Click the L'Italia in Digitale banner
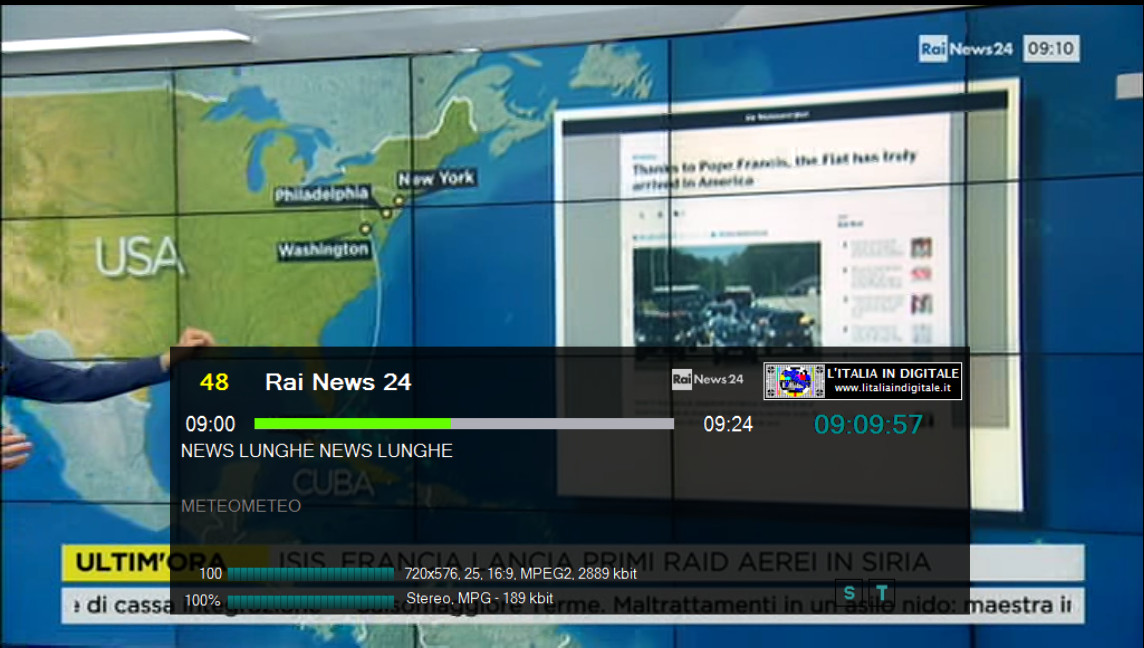The width and height of the screenshot is (1144, 648). click(x=862, y=381)
